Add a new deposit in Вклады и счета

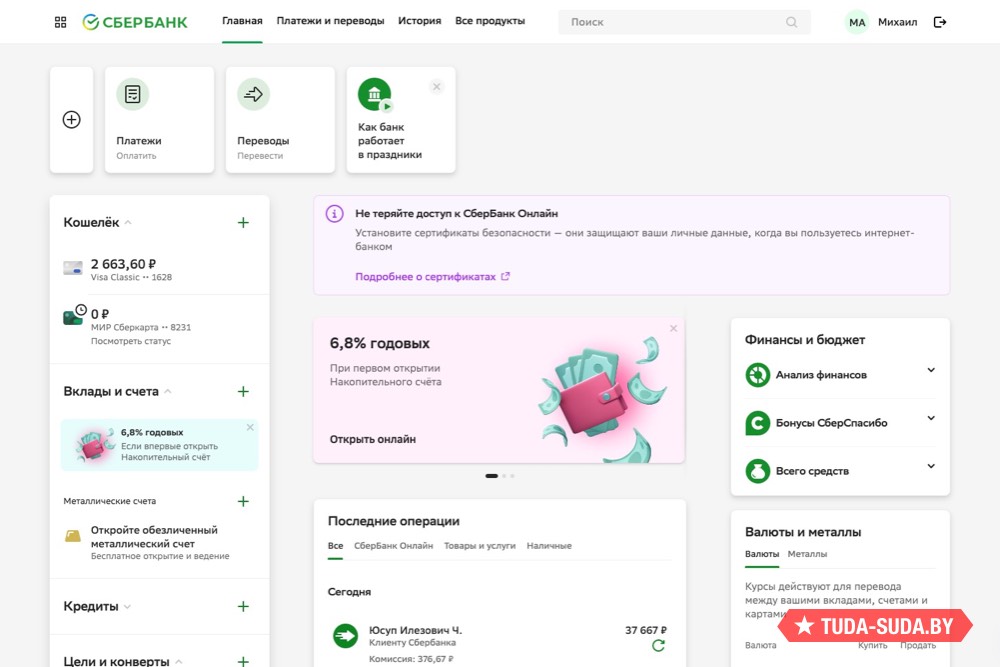(243, 392)
